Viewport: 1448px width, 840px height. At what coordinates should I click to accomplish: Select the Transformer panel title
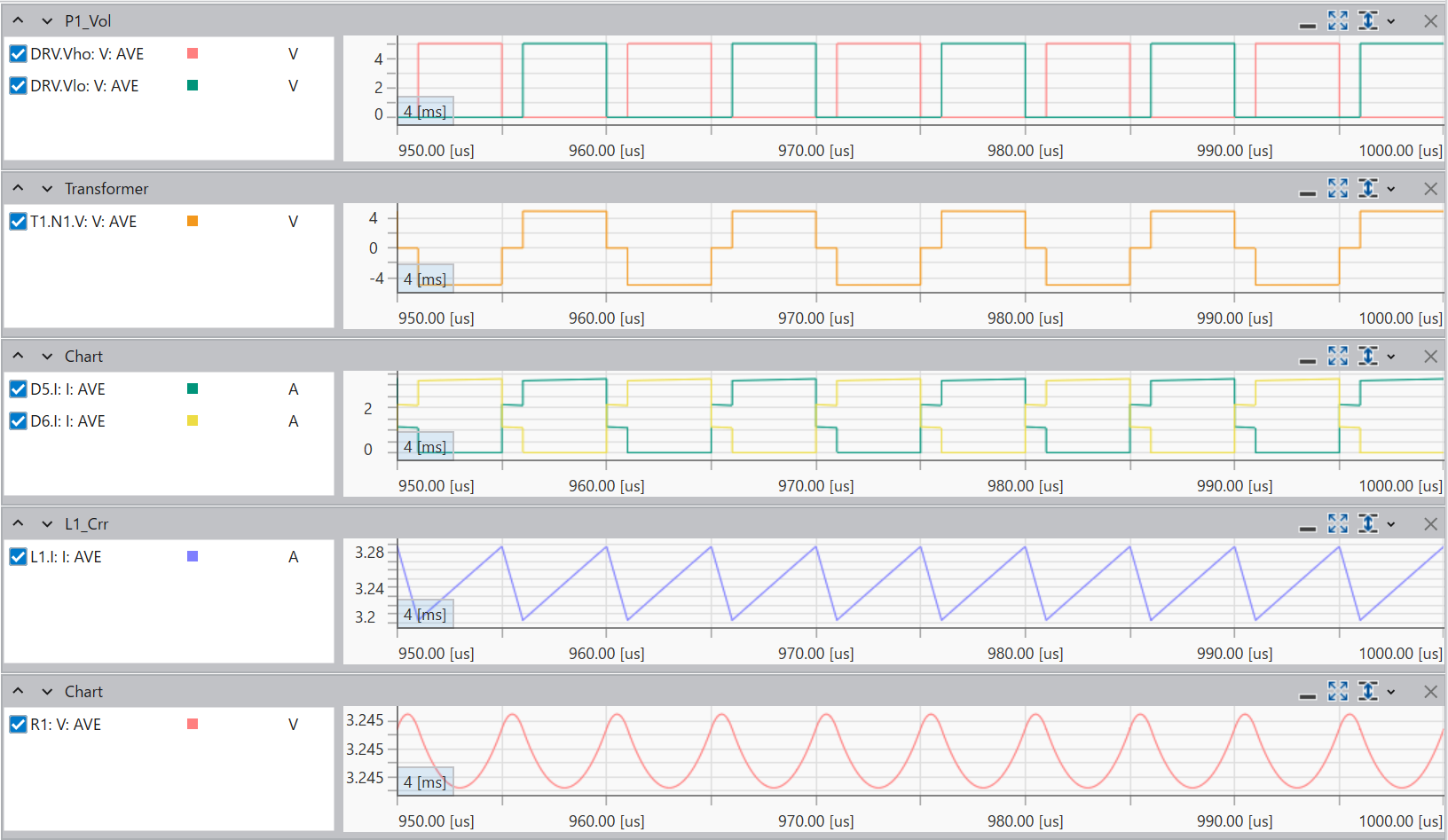pos(106,189)
